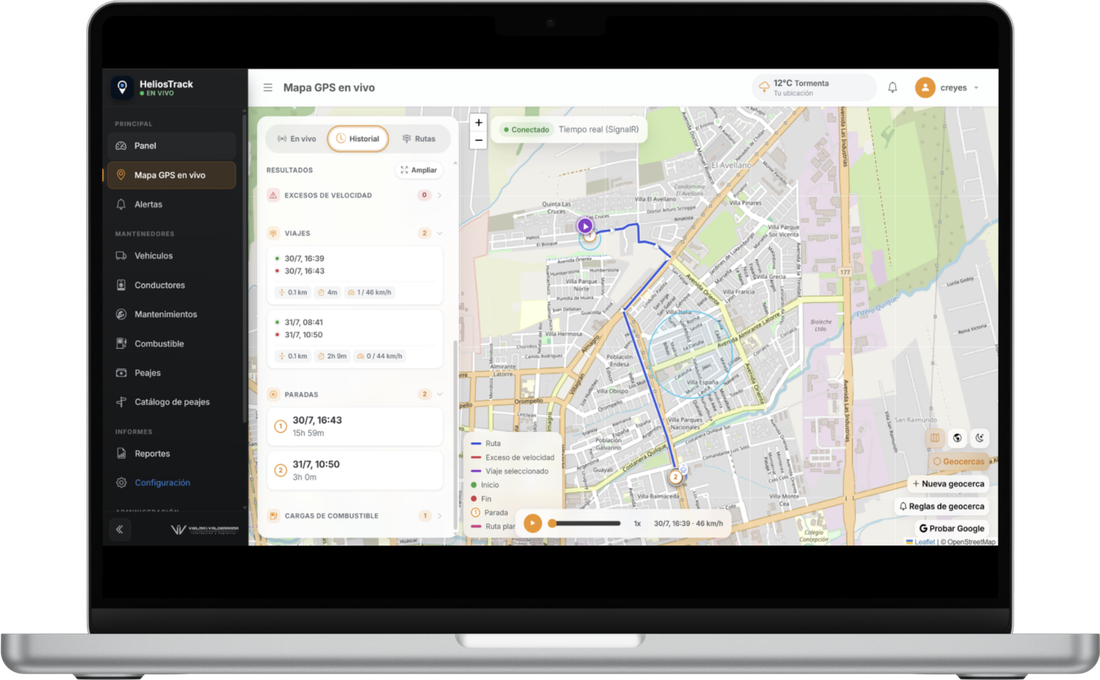Open Mapa GPS en vivo in the sidebar
Viewport: 1100px width, 680px height.
coord(171,175)
